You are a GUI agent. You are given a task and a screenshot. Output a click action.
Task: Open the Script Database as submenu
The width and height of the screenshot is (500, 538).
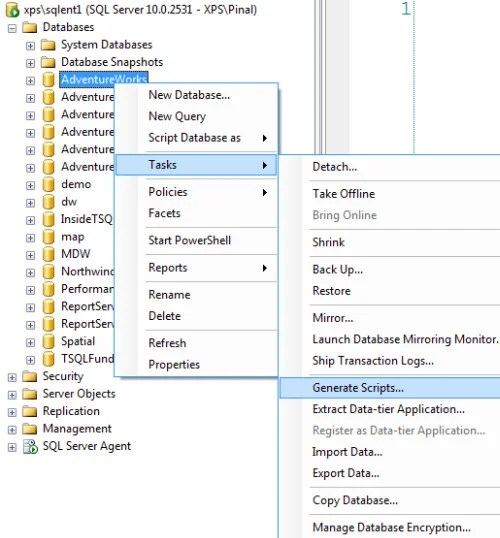(x=196, y=138)
